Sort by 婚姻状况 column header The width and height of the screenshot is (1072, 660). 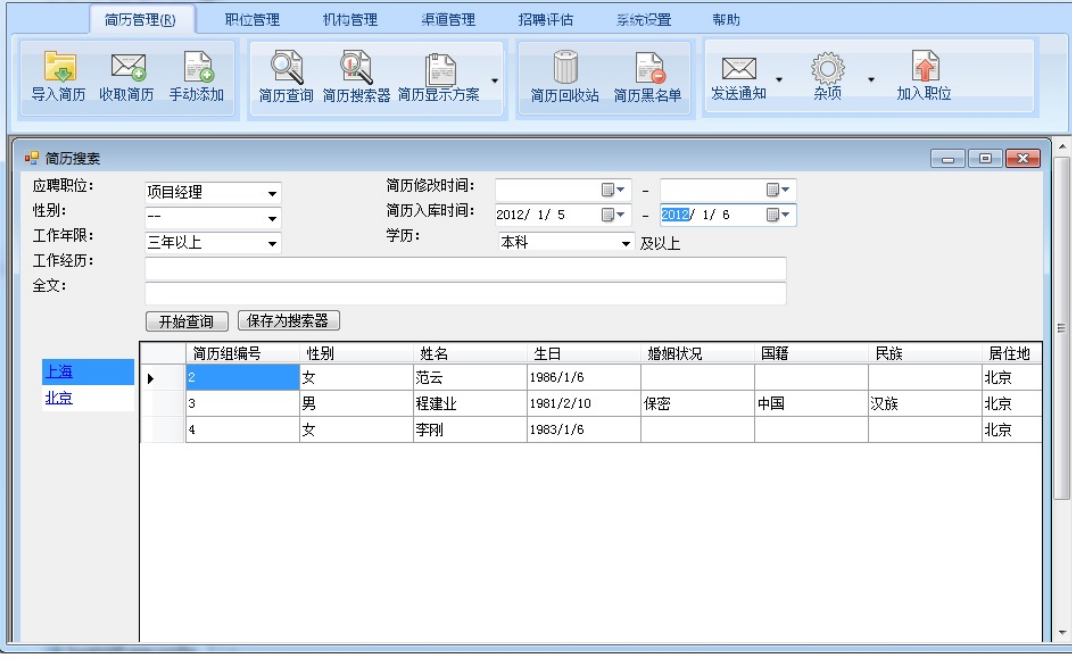pos(697,354)
